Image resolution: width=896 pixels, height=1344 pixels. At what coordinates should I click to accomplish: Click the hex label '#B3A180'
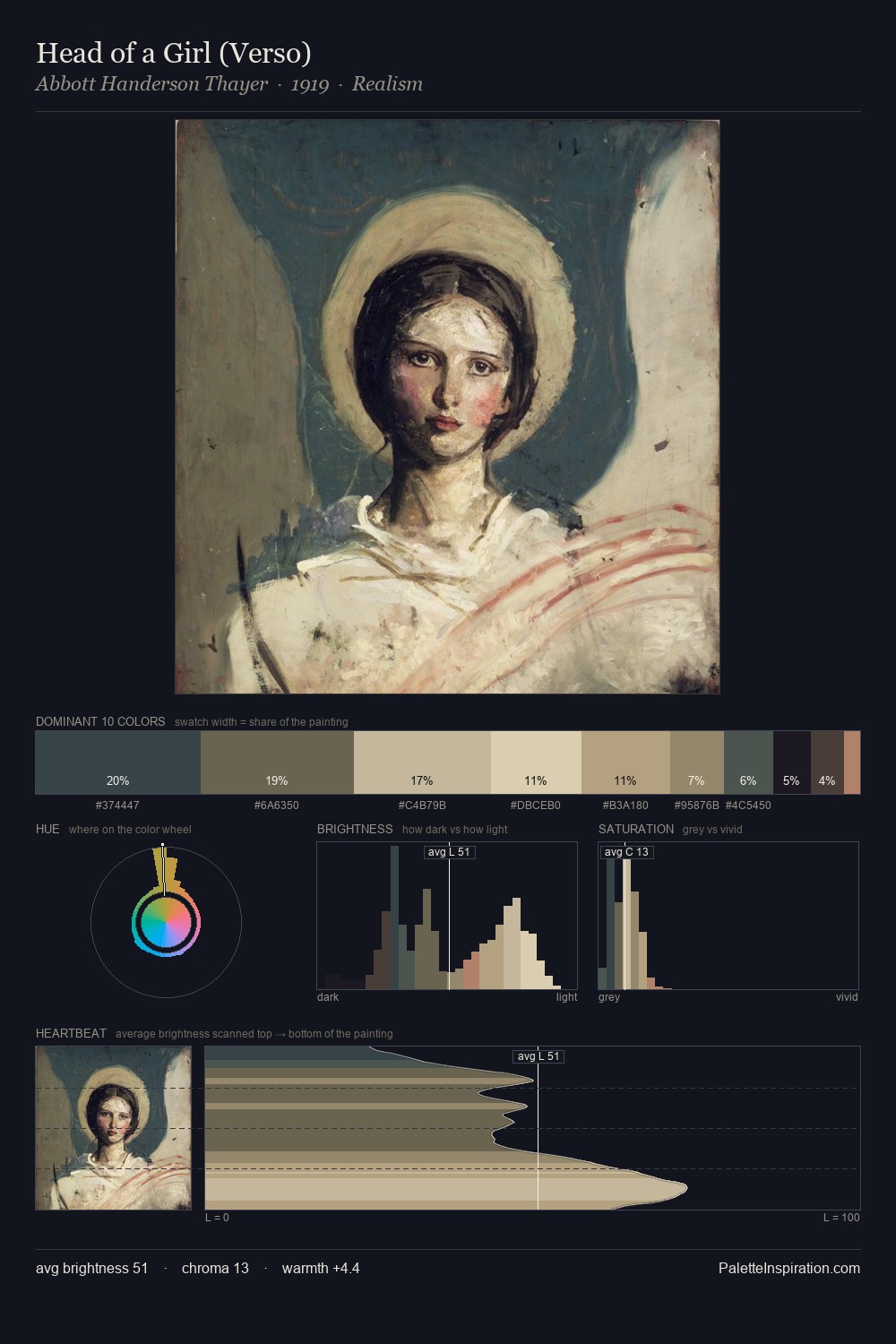(x=625, y=806)
